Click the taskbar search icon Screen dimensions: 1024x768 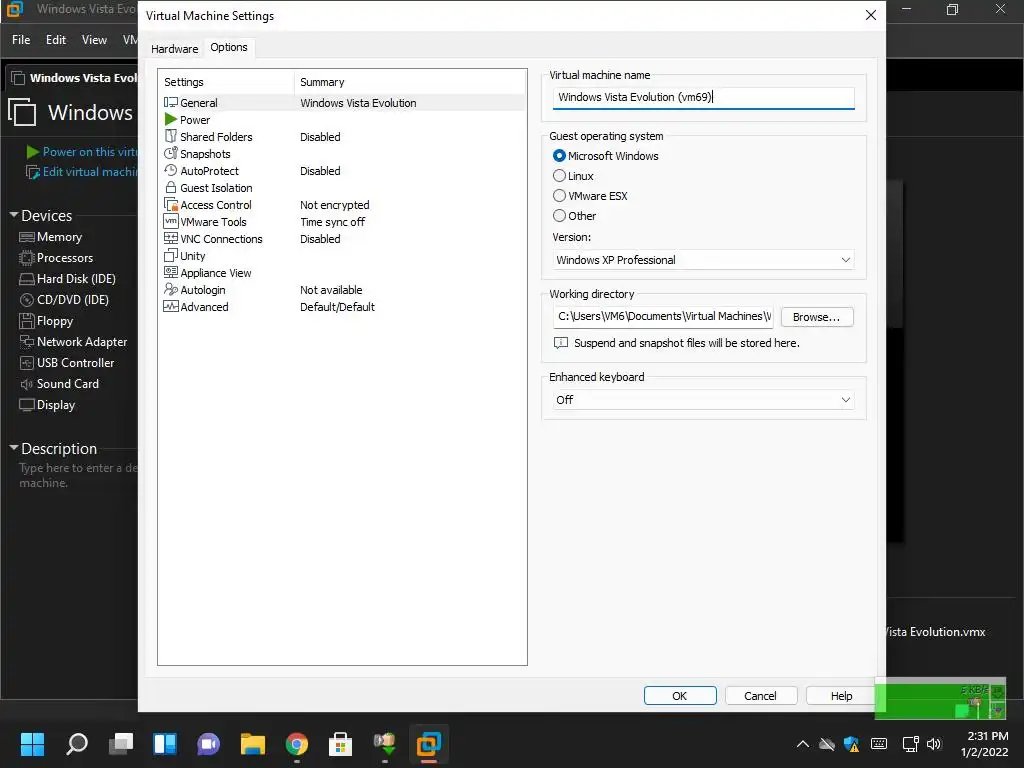(x=77, y=744)
